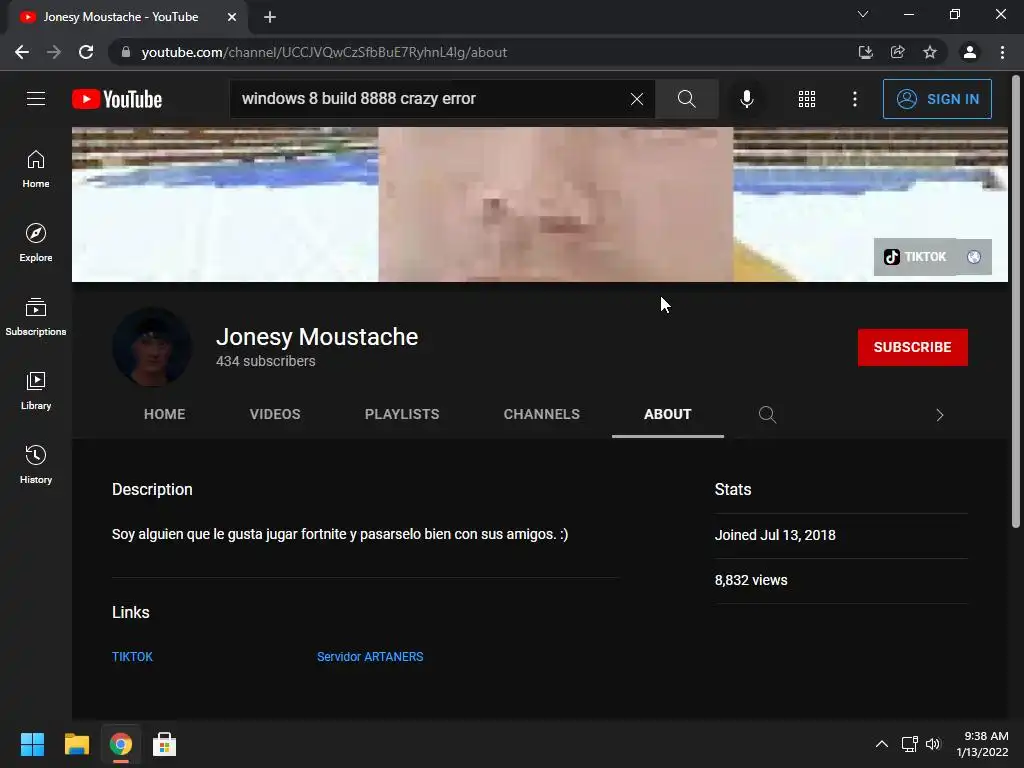Viewport: 1024px width, 768px height.
Task: Click the SIGN IN button
Action: click(x=937, y=99)
